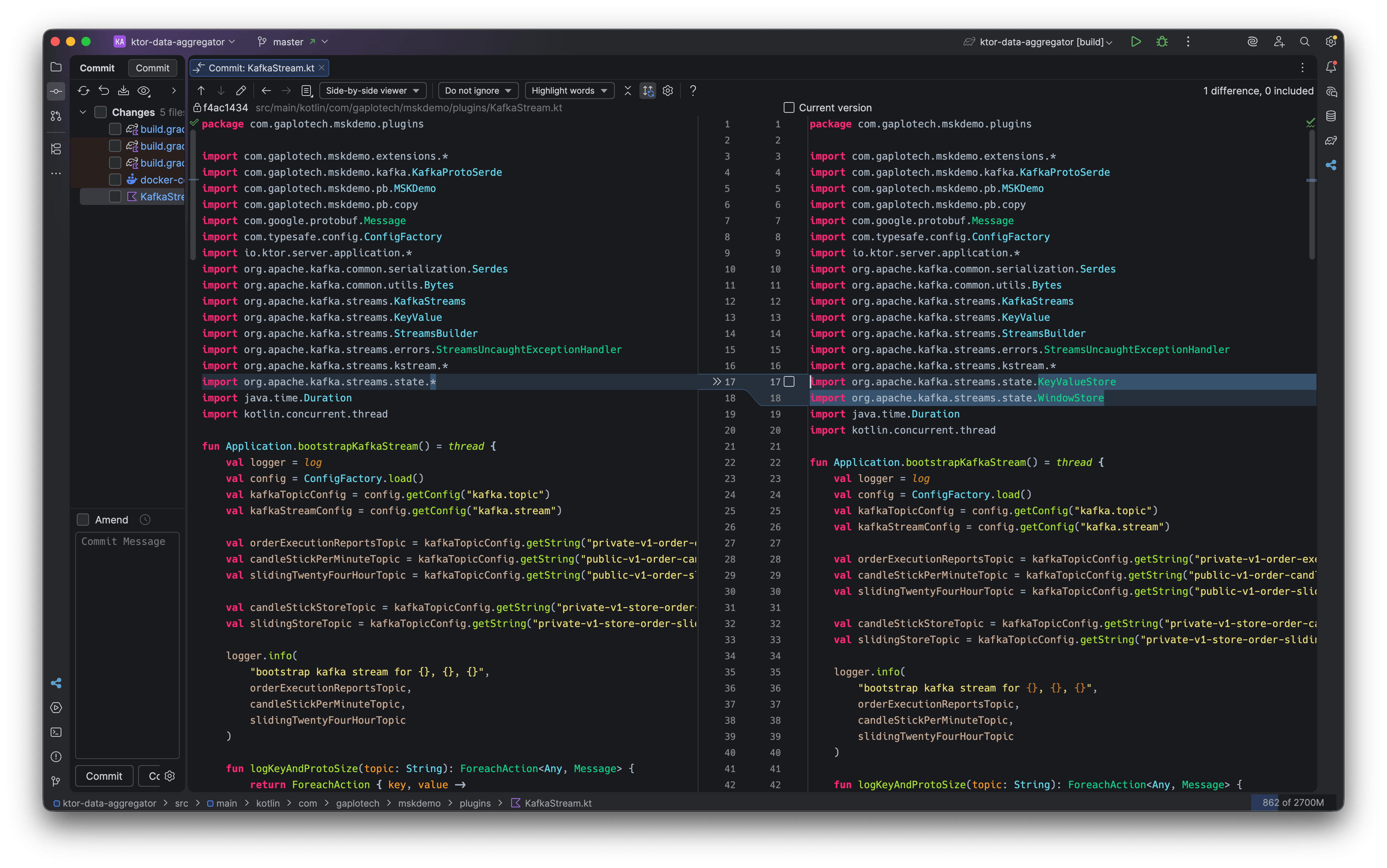Open the Terminal tool window icon
This screenshot has height=868, width=1387.
pyautogui.click(x=56, y=732)
